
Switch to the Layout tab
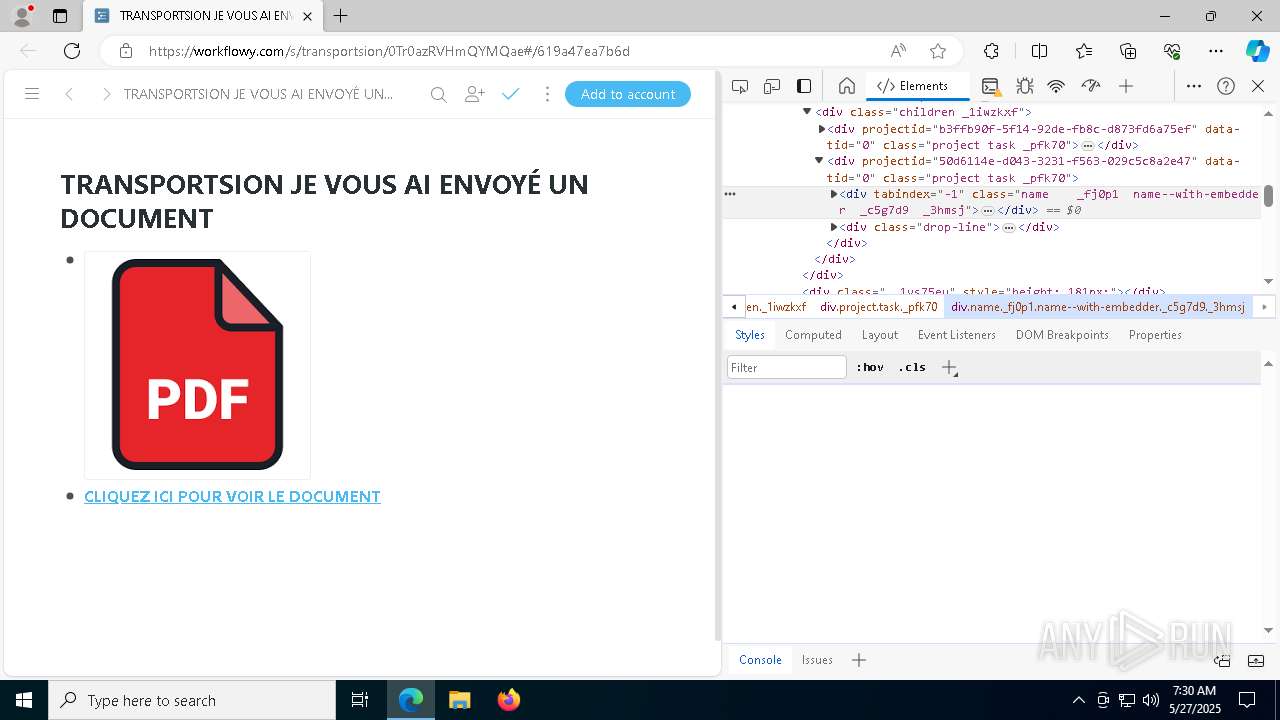(880, 335)
